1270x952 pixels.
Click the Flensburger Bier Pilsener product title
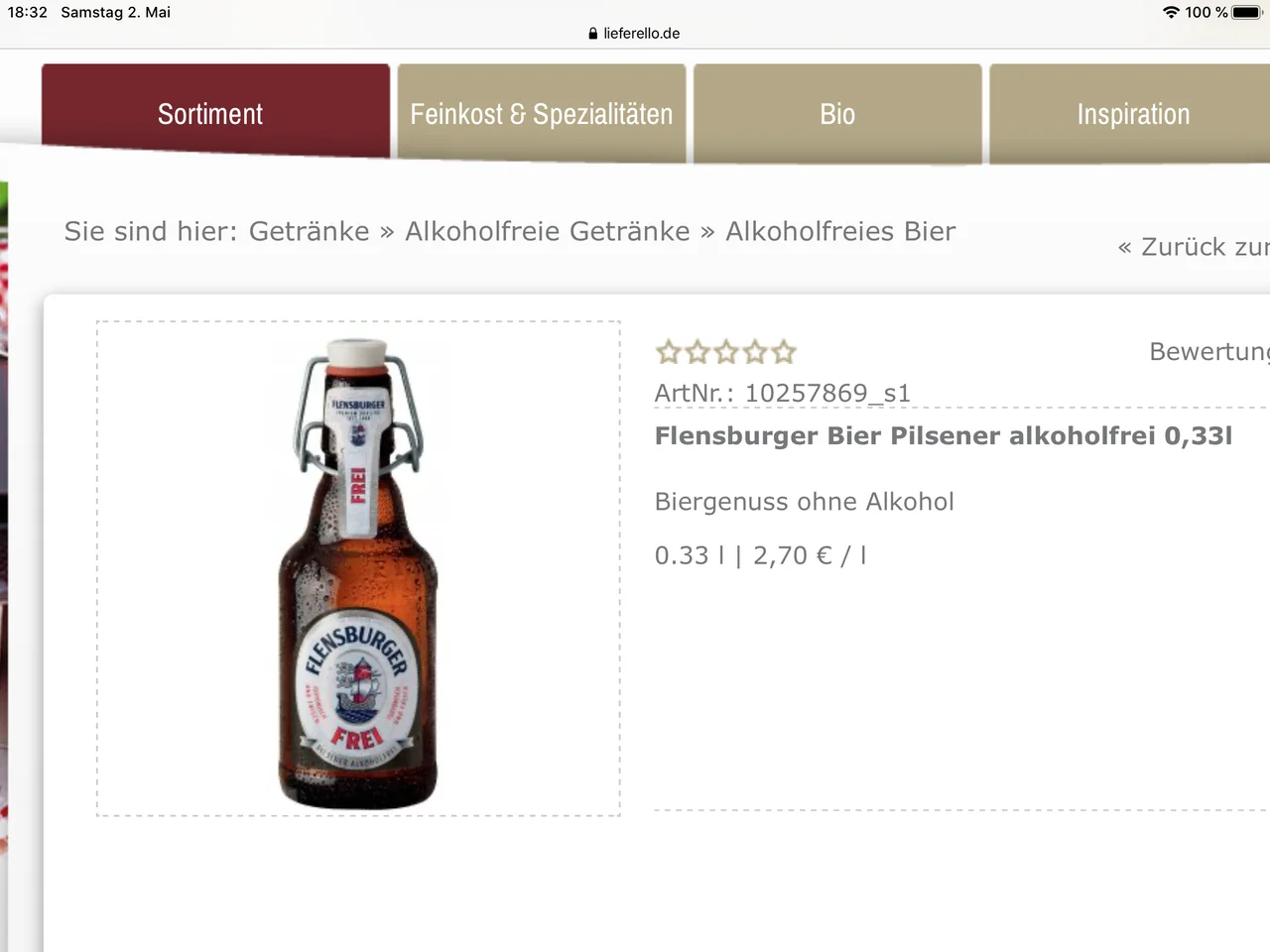click(x=943, y=435)
